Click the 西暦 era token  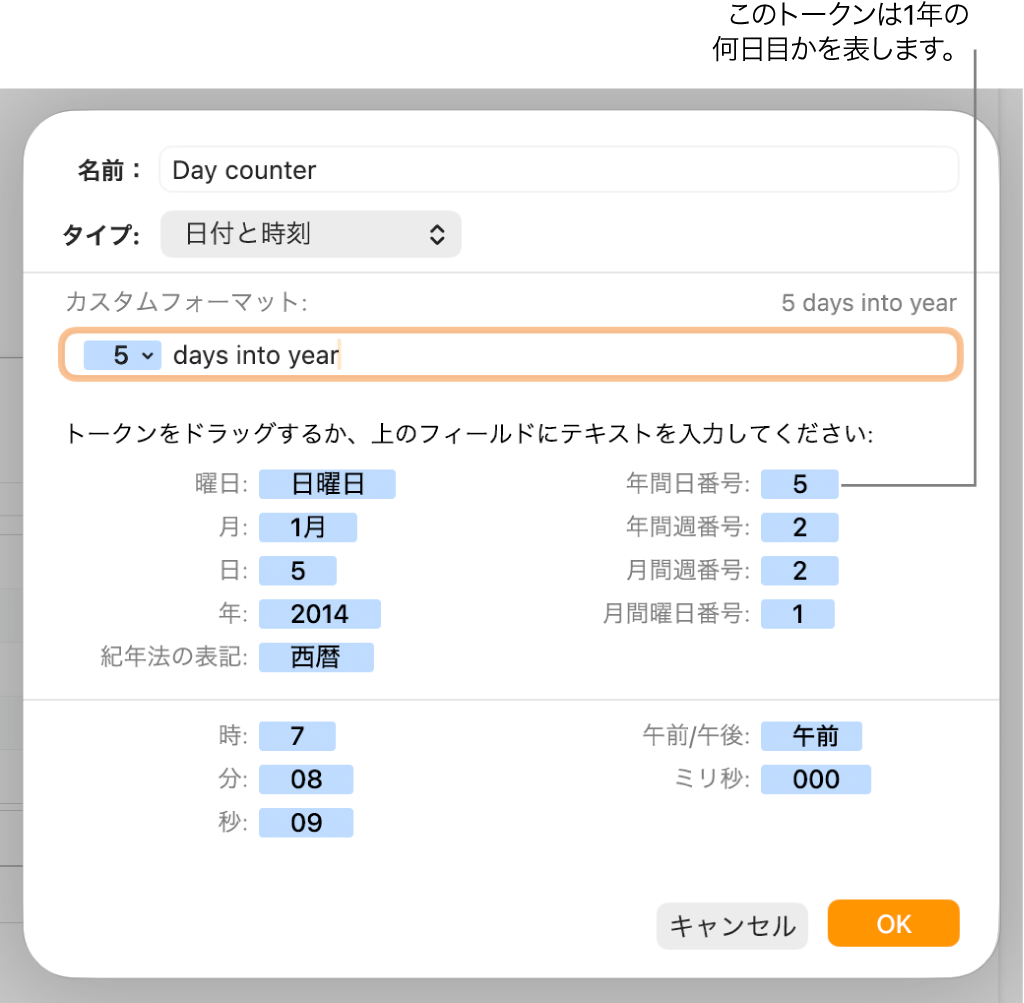click(315, 657)
